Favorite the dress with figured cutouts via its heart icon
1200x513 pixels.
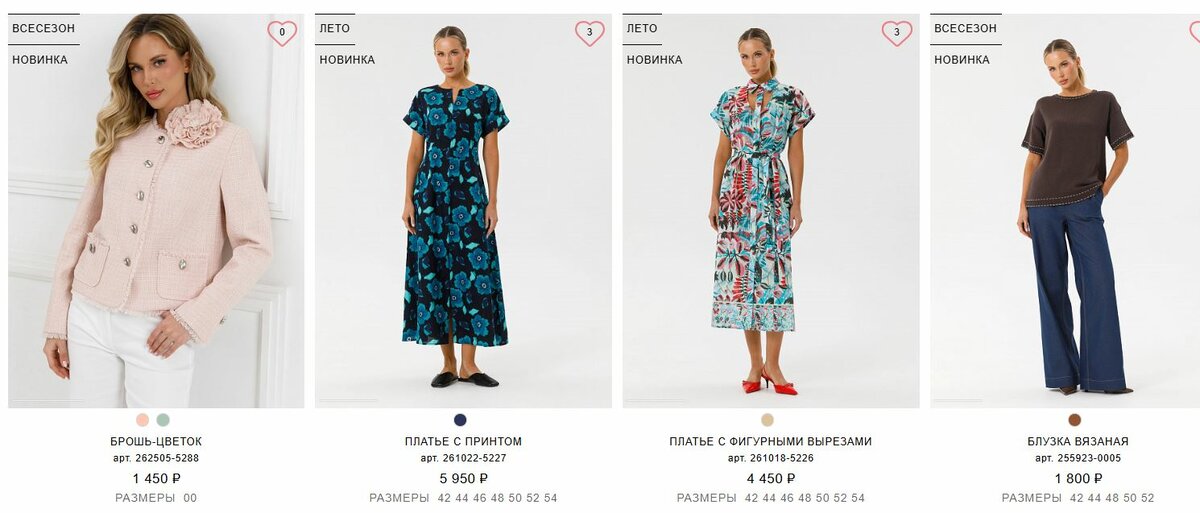click(897, 33)
